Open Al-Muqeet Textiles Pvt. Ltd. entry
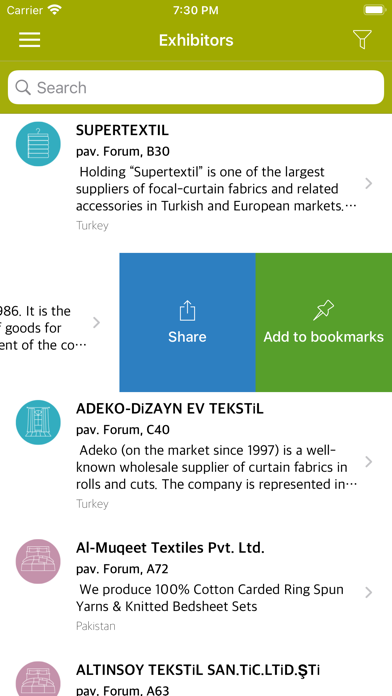Viewport: 392px width, 696px height. (196, 587)
